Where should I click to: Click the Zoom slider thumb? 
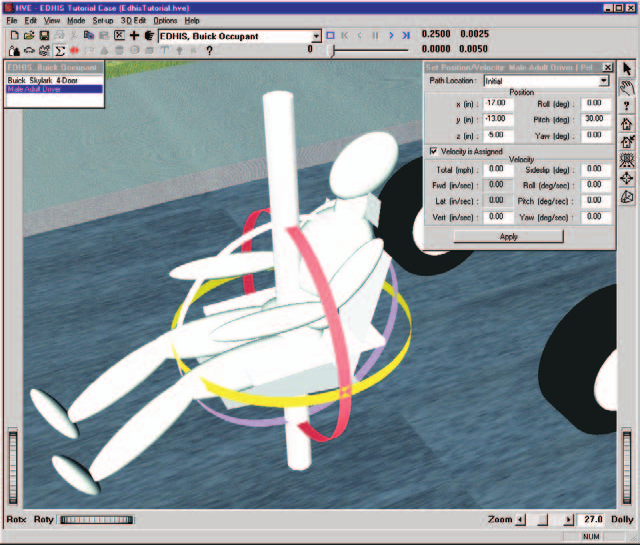[x=542, y=520]
